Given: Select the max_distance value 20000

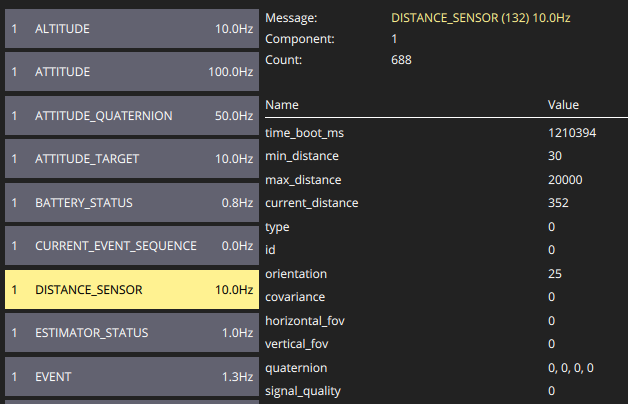Looking at the screenshot, I should pyautogui.click(x=565, y=180).
